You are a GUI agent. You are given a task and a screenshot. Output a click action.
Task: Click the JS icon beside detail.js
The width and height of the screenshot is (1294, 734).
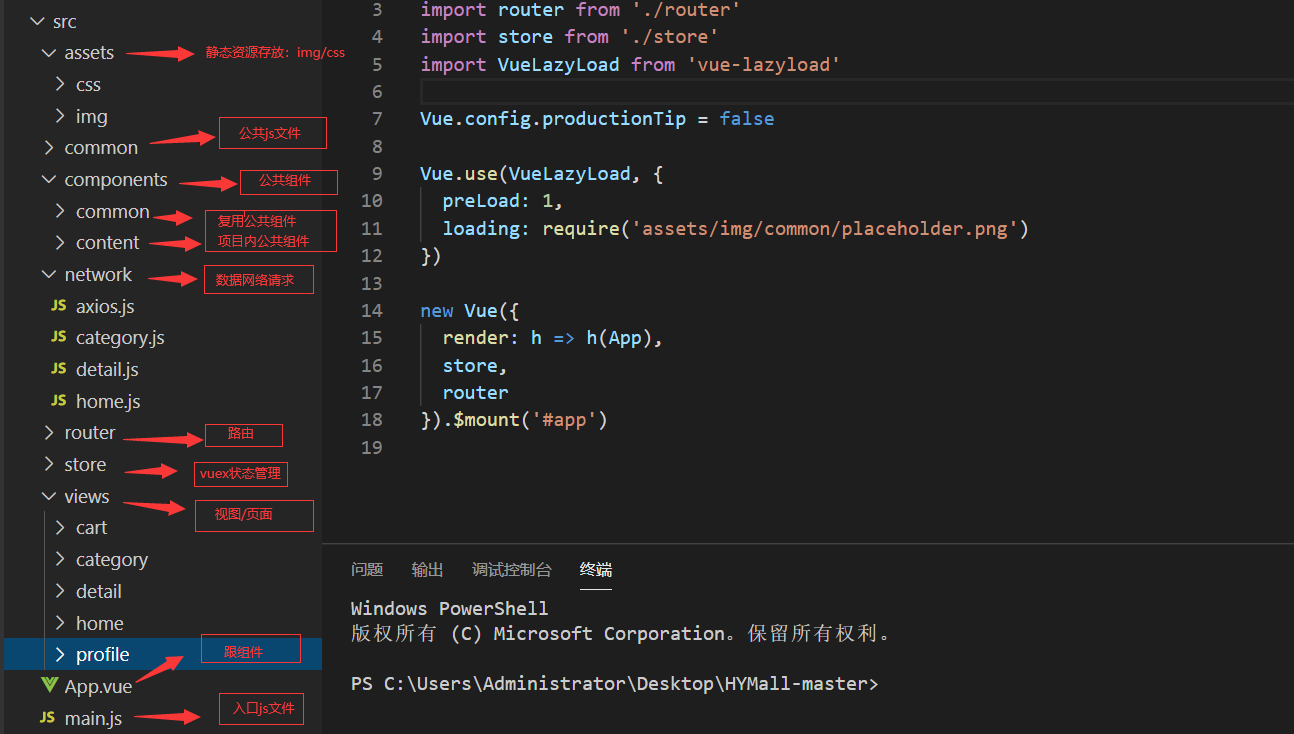(x=59, y=370)
